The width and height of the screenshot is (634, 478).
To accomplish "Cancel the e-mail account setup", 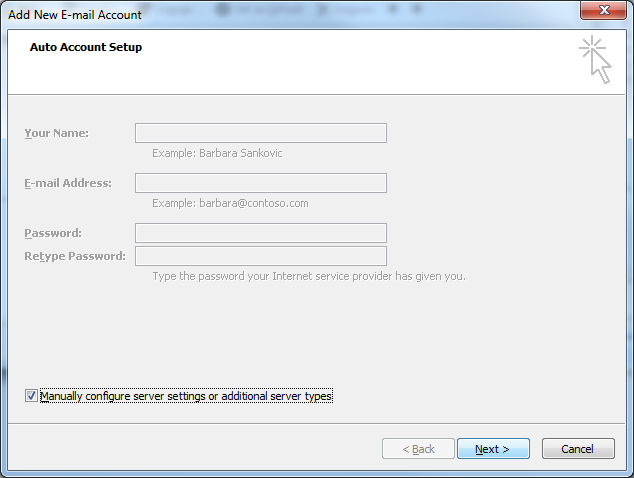I will (578, 448).
